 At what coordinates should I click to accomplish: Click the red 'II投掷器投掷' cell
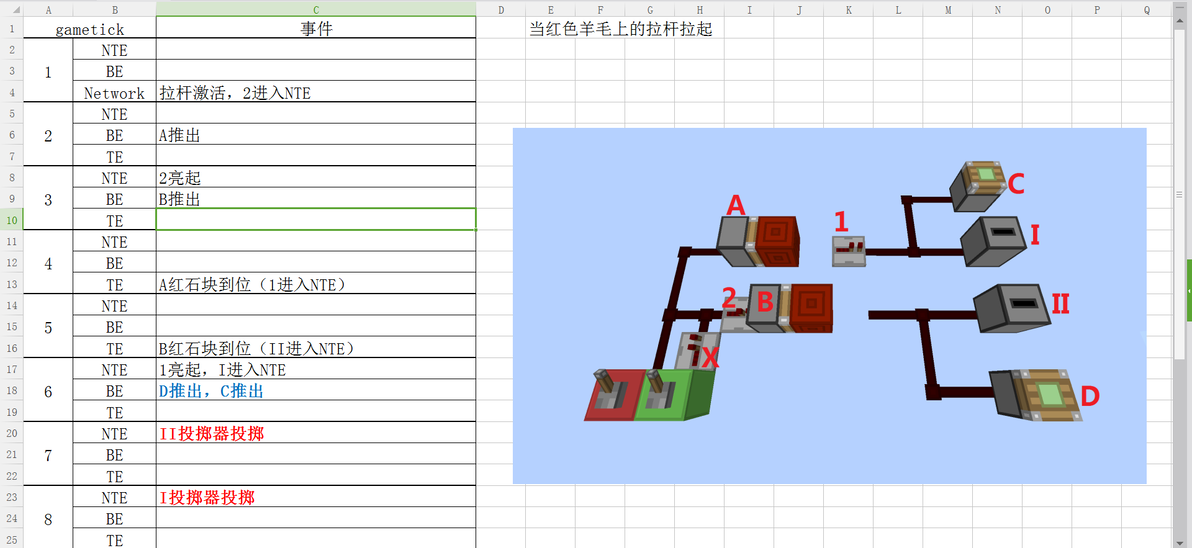pyautogui.click(x=316, y=433)
